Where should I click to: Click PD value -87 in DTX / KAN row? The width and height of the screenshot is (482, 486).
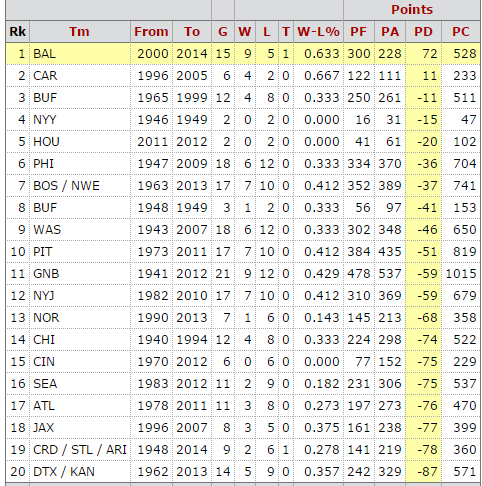(427, 472)
